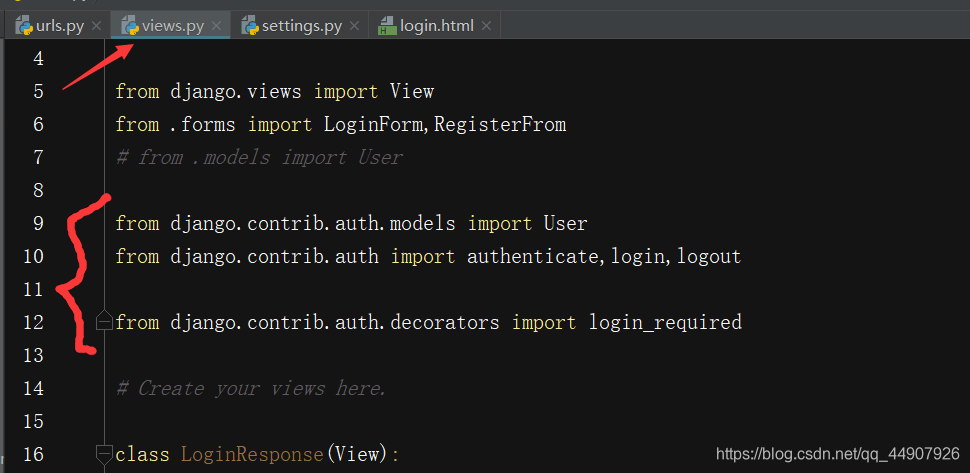Viewport: 970px width, 473px height.
Task: Switch to the settings.py tab
Action: [301, 26]
